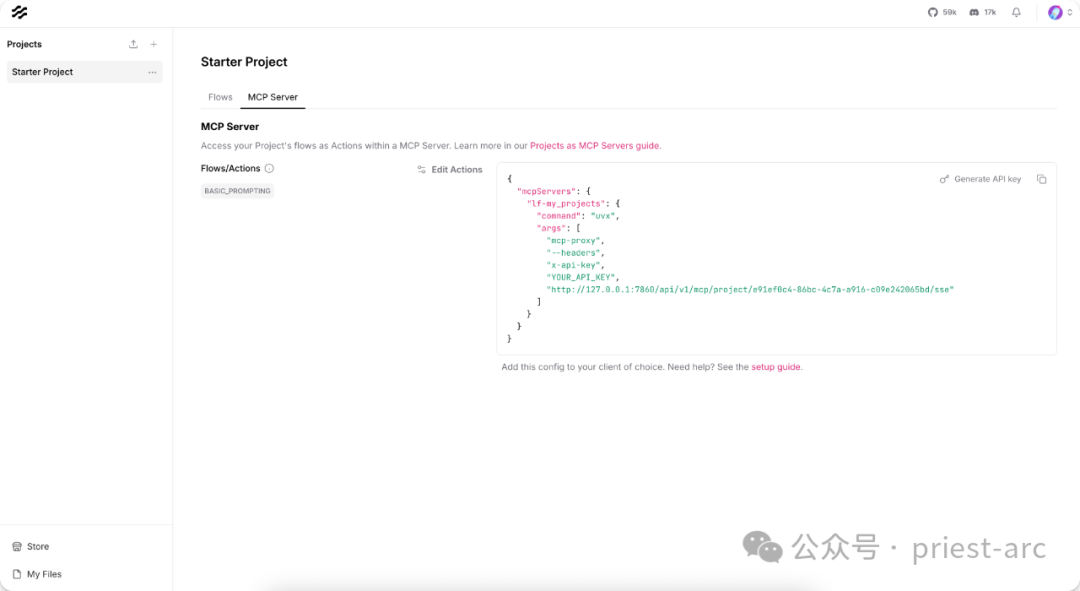Show the Flows/Actions info icon
The height and width of the screenshot is (591, 1080).
(269, 168)
